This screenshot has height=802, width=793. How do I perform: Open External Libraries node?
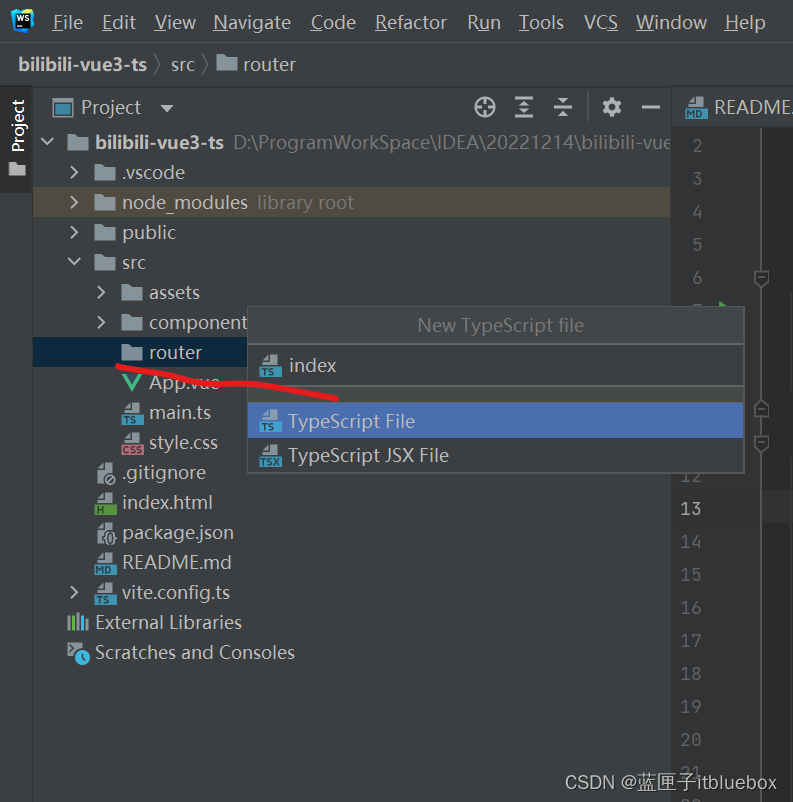pyautogui.click(x=168, y=622)
